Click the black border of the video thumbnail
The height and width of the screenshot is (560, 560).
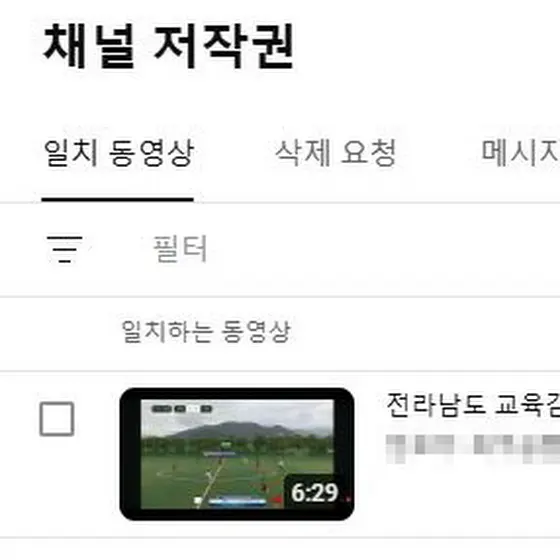237,393
